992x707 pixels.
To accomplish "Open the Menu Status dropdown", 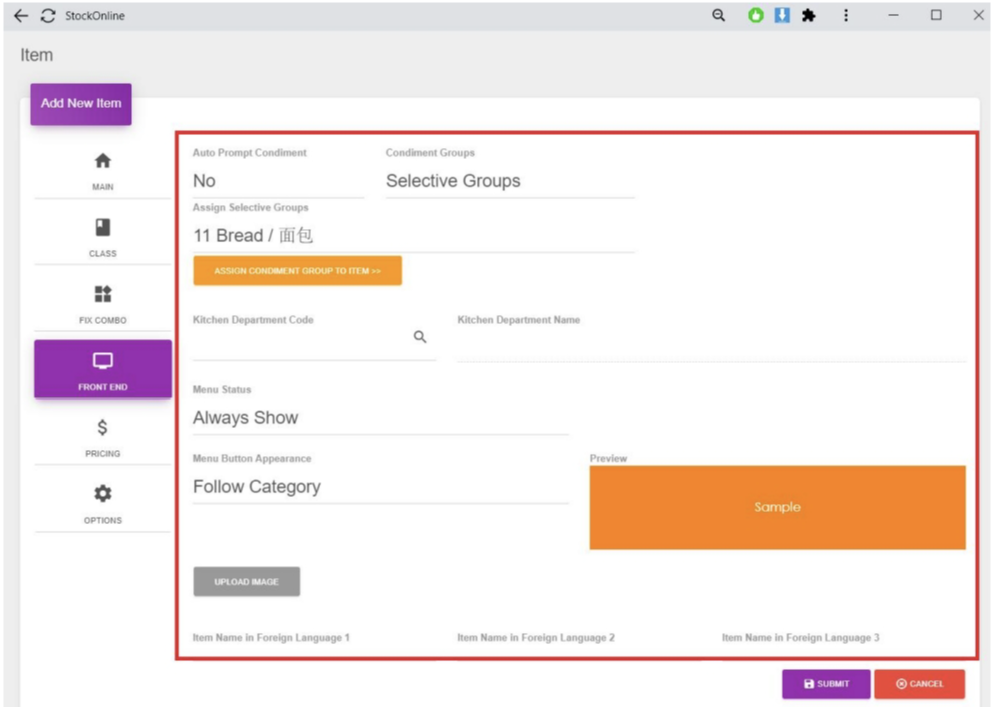I will click(x=380, y=418).
